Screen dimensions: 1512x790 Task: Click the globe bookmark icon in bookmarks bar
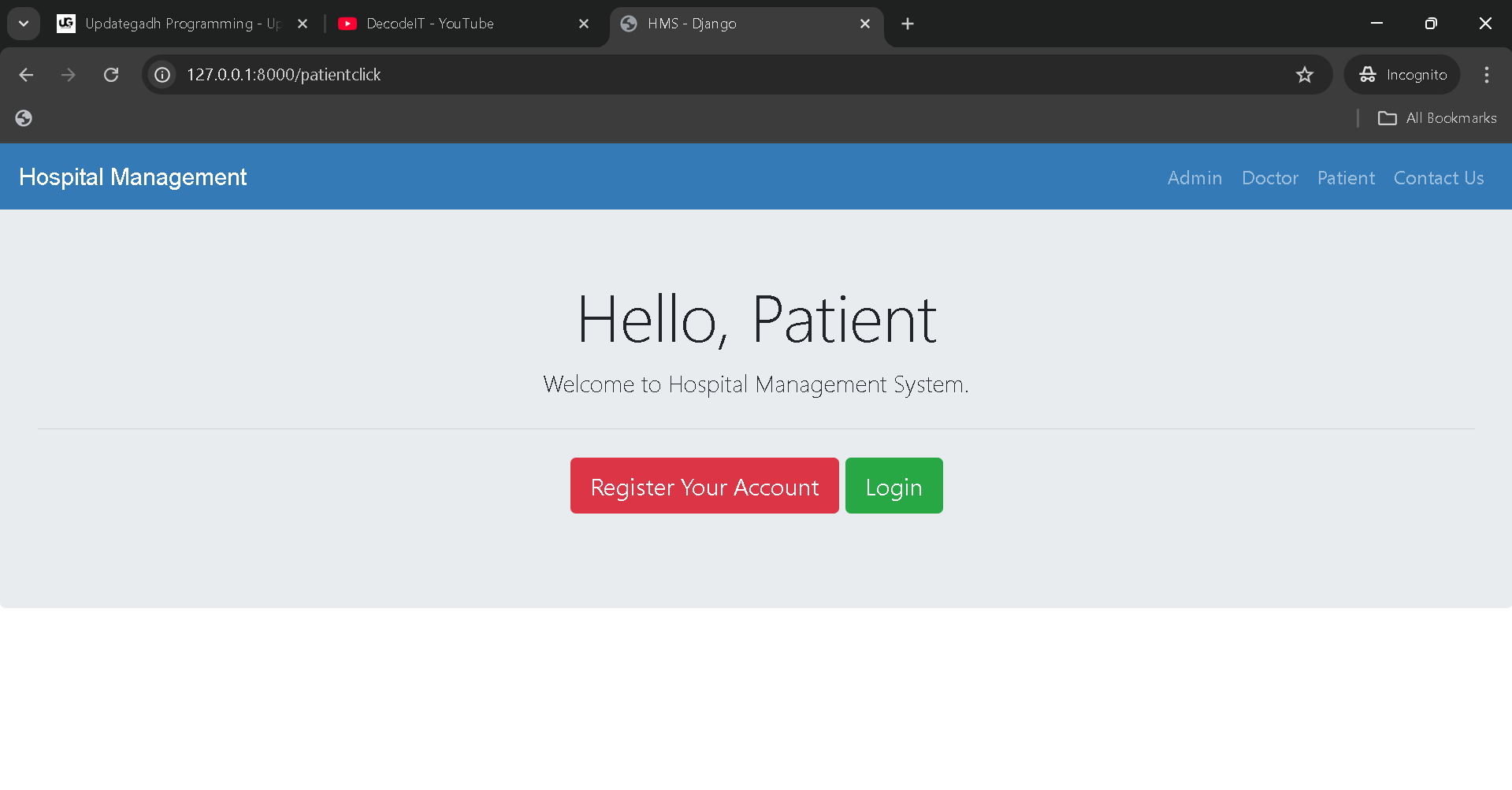(24, 118)
